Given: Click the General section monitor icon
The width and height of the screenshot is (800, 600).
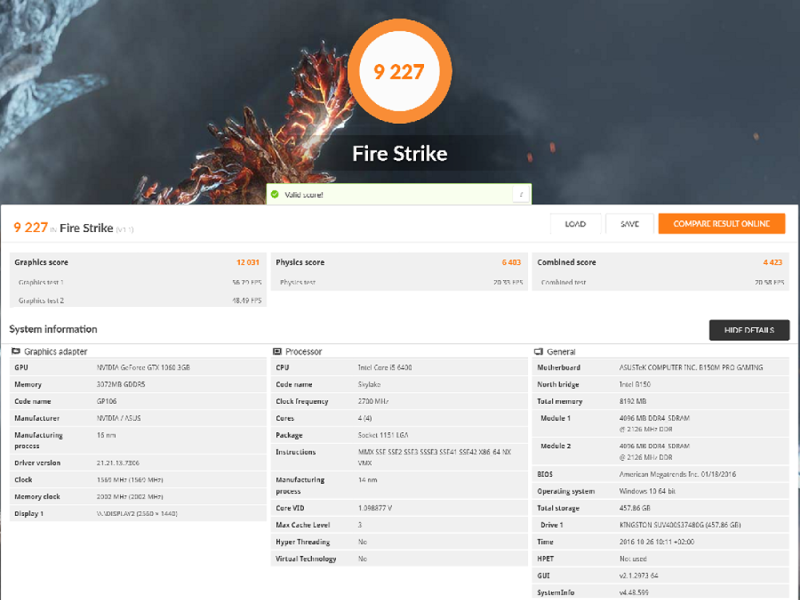Looking at the screenshot, I should (x=538, y=351).
